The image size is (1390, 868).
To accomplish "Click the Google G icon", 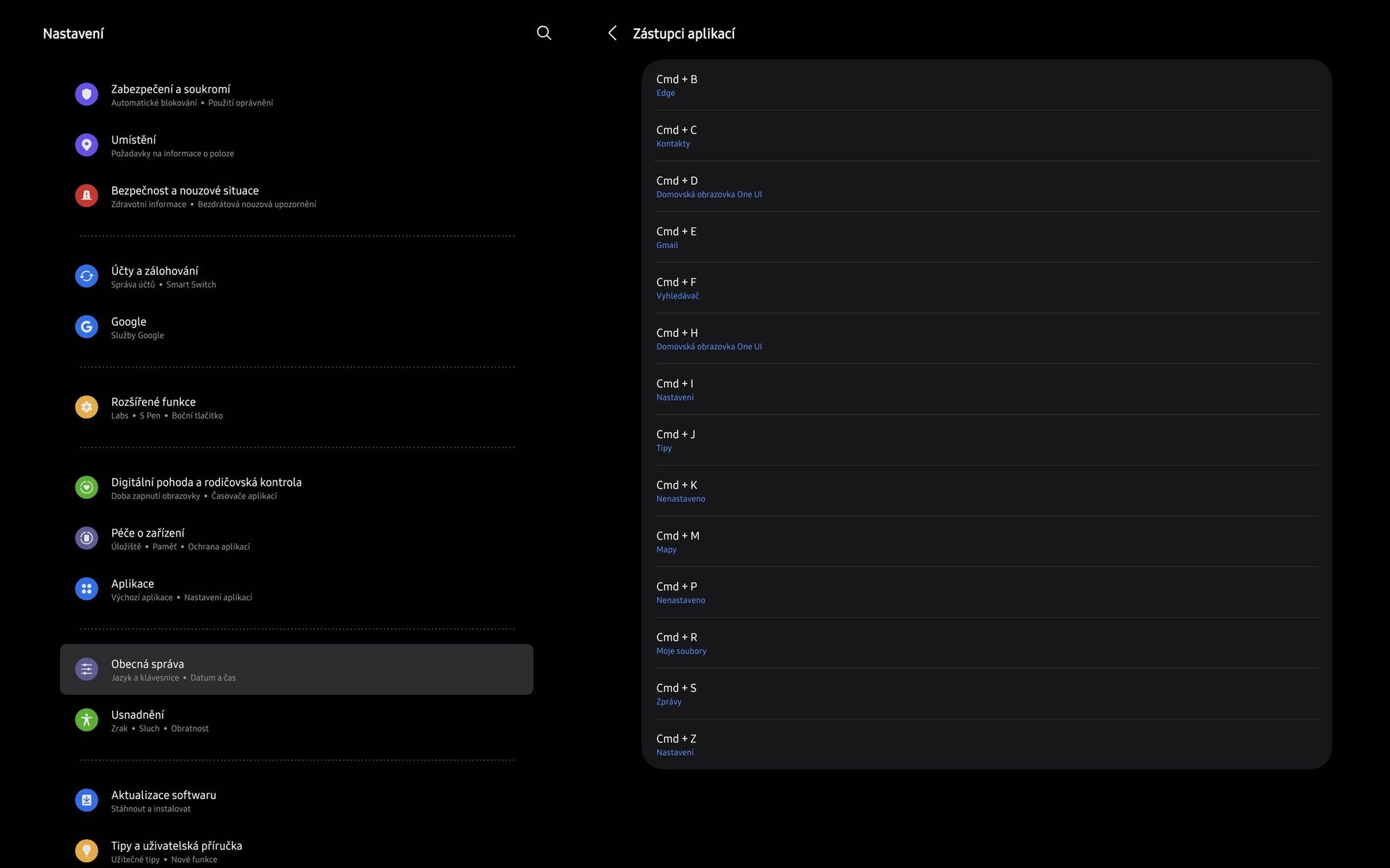I will point(86,327).
